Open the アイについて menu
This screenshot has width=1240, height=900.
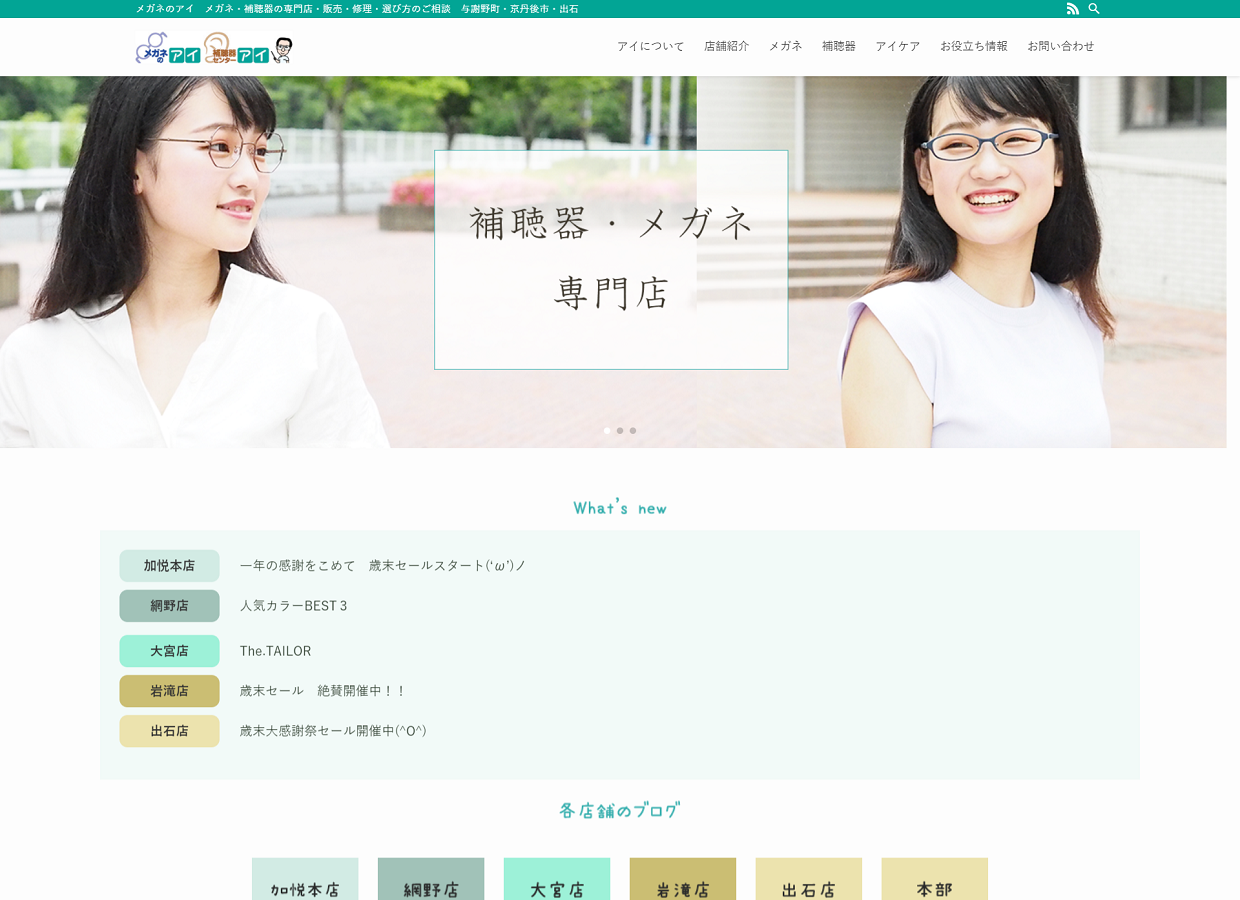[650, 46]
